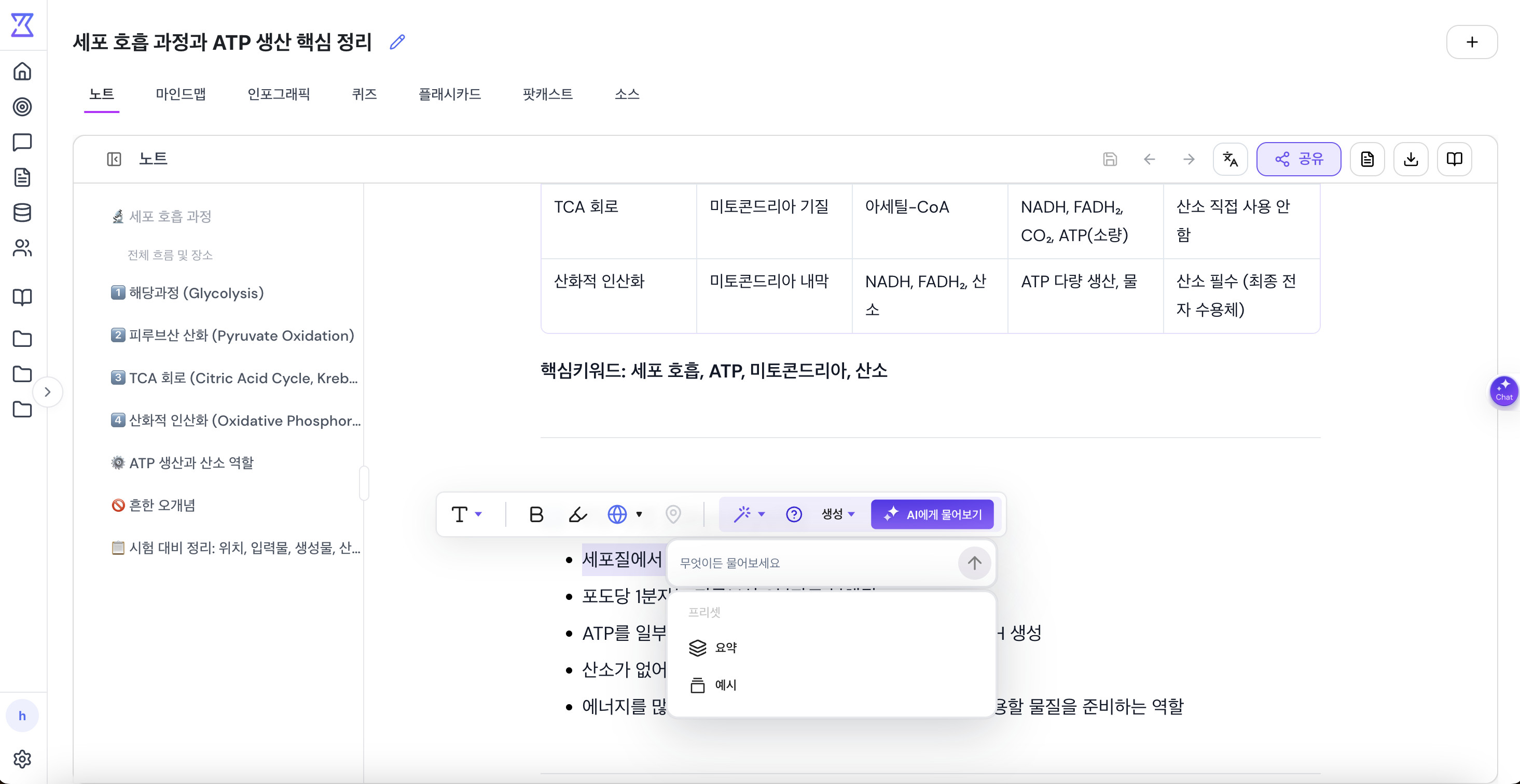Image resolution: width=1520 pixels, height=784 pixels.
Task: Go to 시험 대비 정리 outline item
Action: [x=236, y=548]
